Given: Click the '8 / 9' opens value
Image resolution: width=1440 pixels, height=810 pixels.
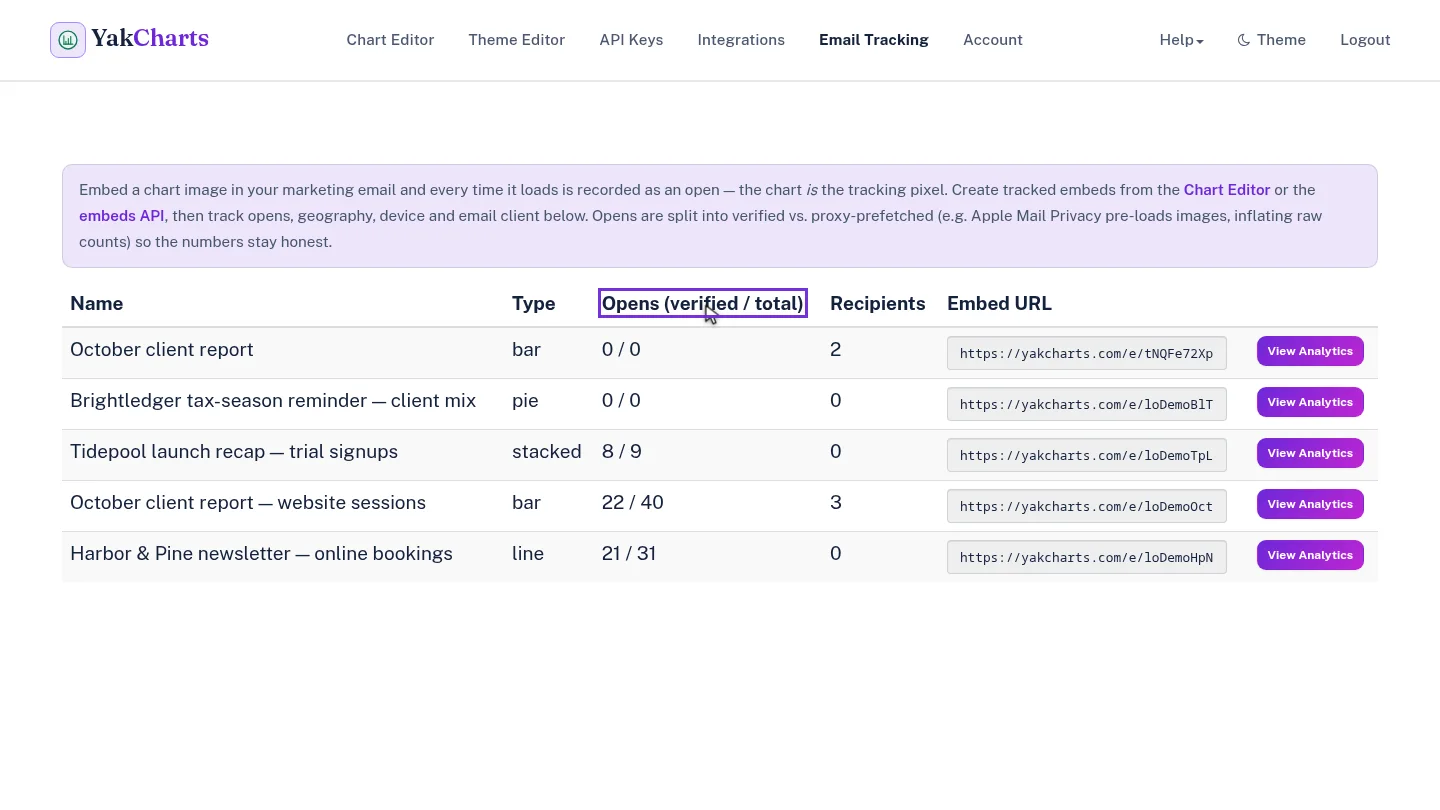Looking at the screenshot, I should [622, 452].
